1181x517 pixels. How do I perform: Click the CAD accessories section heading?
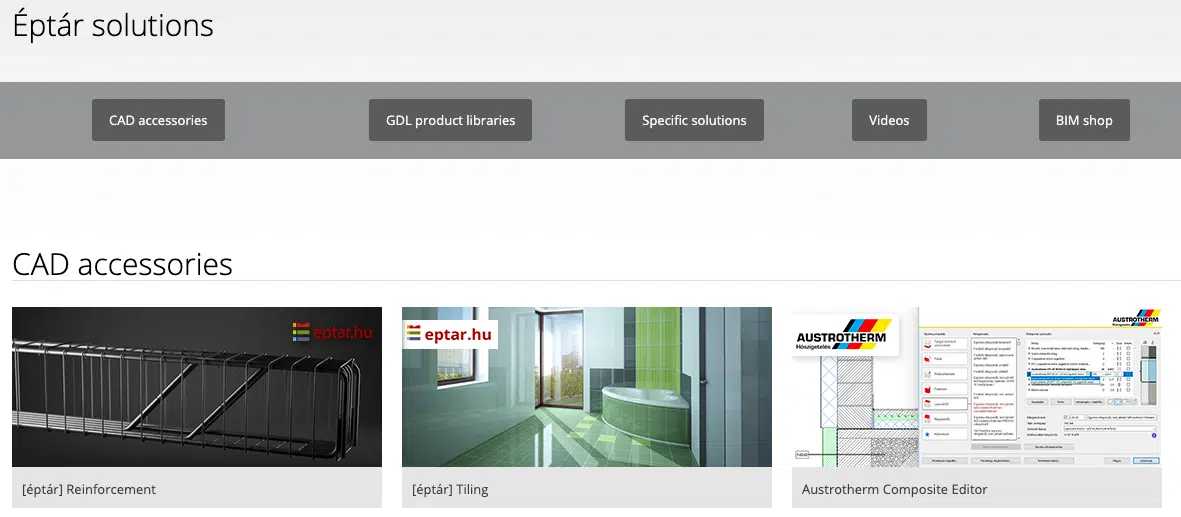coord(122,265)
